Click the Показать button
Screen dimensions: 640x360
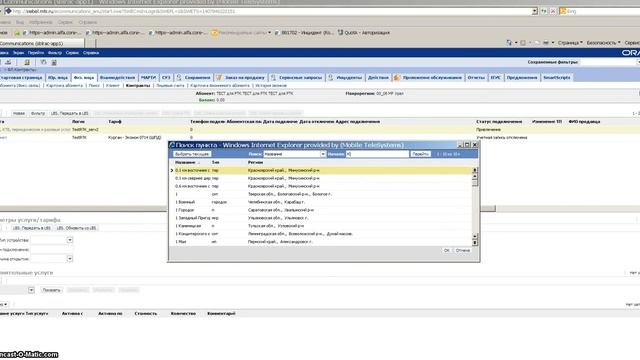pyautogui.click(x=51, y=290)
